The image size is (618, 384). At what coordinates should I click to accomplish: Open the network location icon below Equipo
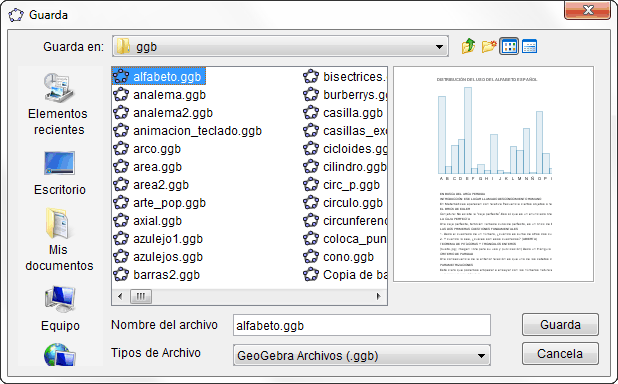[x=60, y=354]
